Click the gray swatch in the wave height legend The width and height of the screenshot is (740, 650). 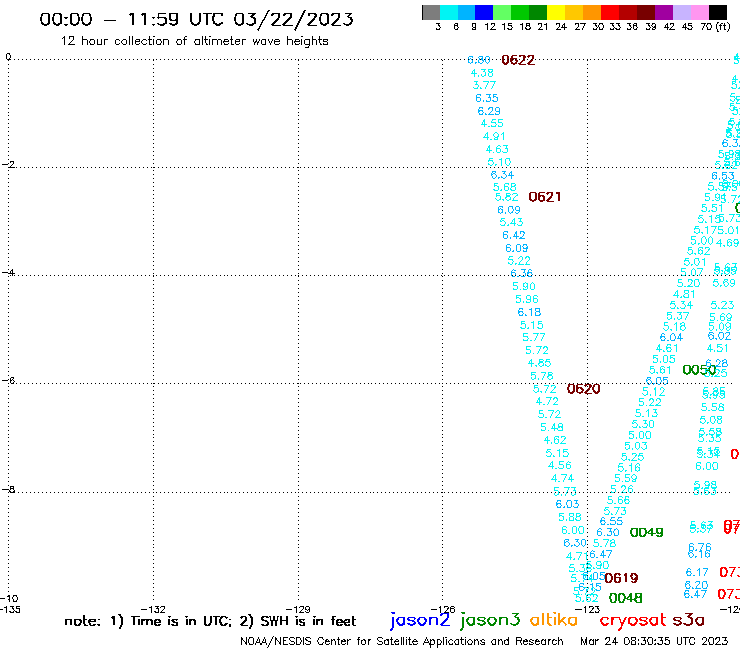[431, 12]
